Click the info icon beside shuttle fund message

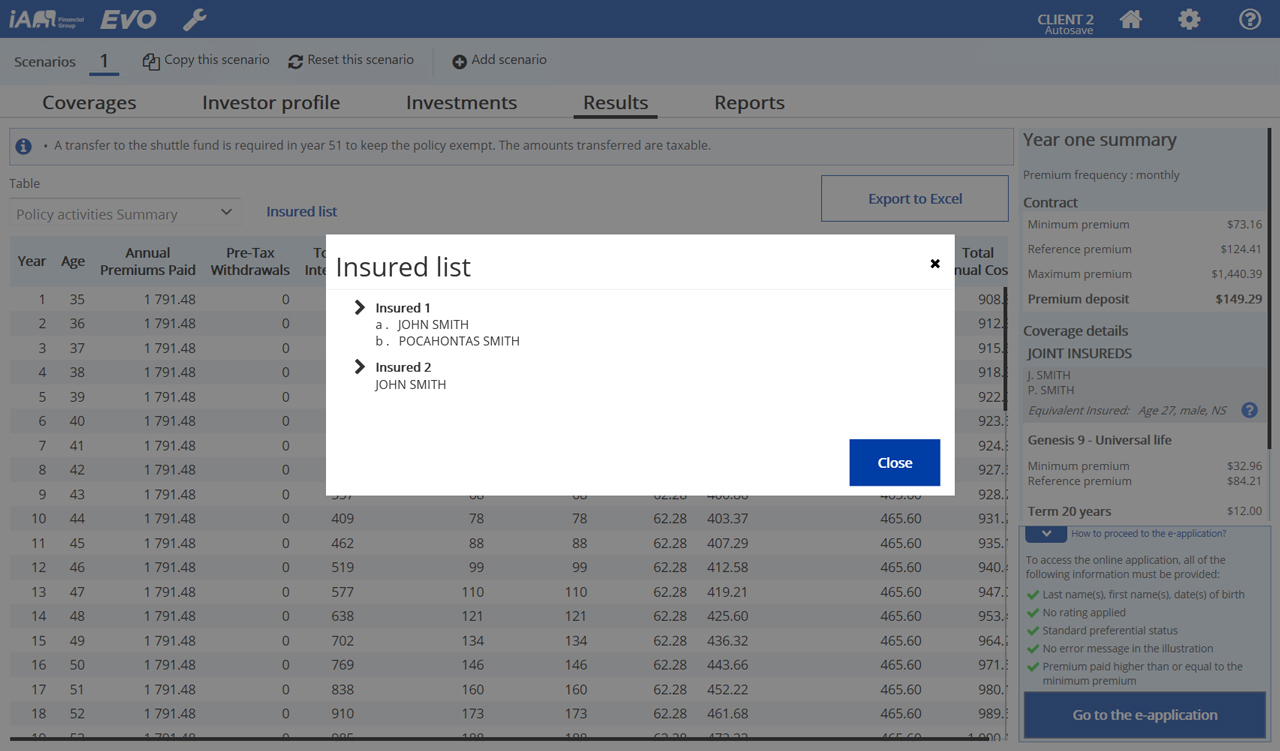click(x=23, y=146)
